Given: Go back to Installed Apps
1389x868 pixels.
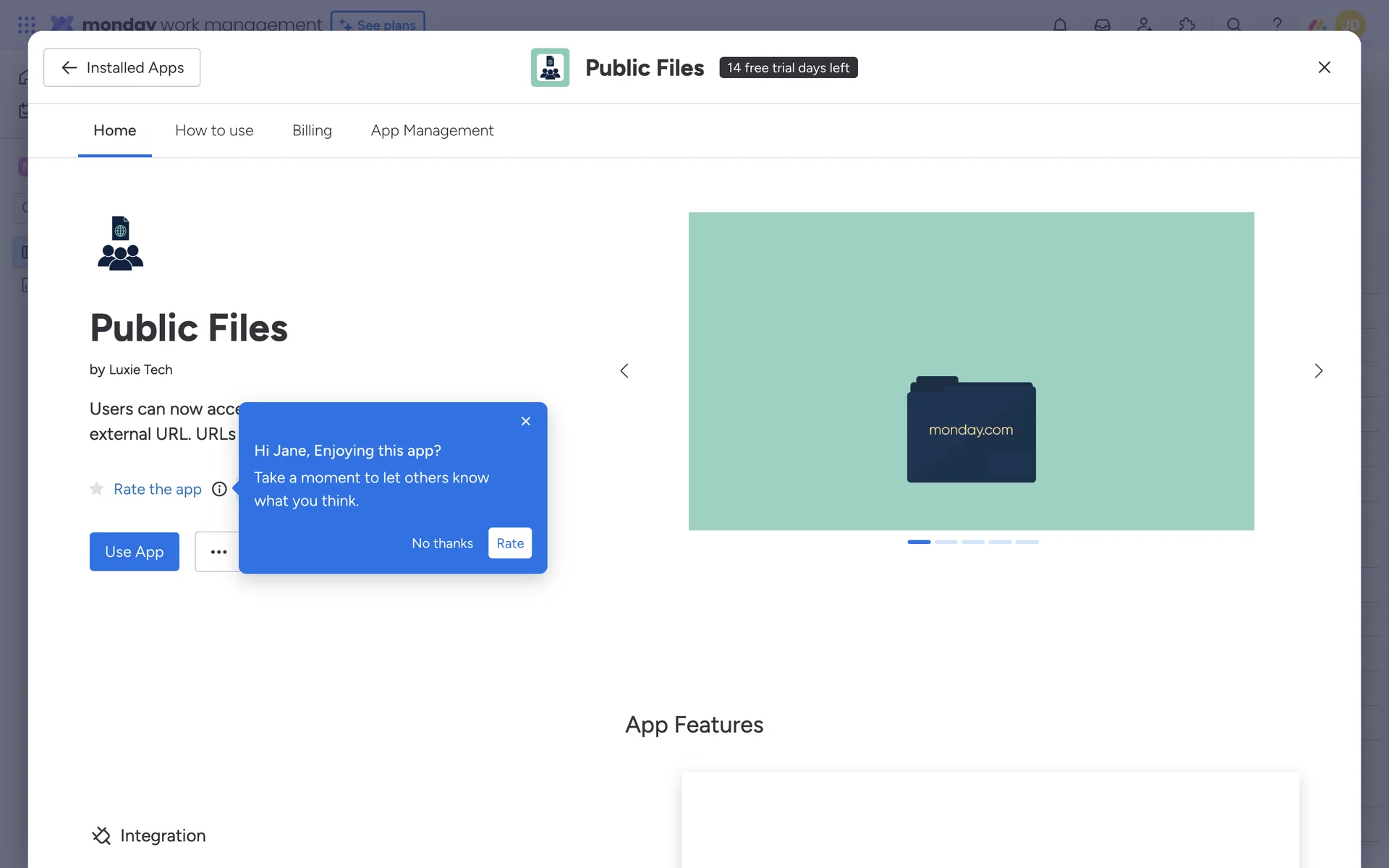Looking at the screenshot, I should (122, 67).
